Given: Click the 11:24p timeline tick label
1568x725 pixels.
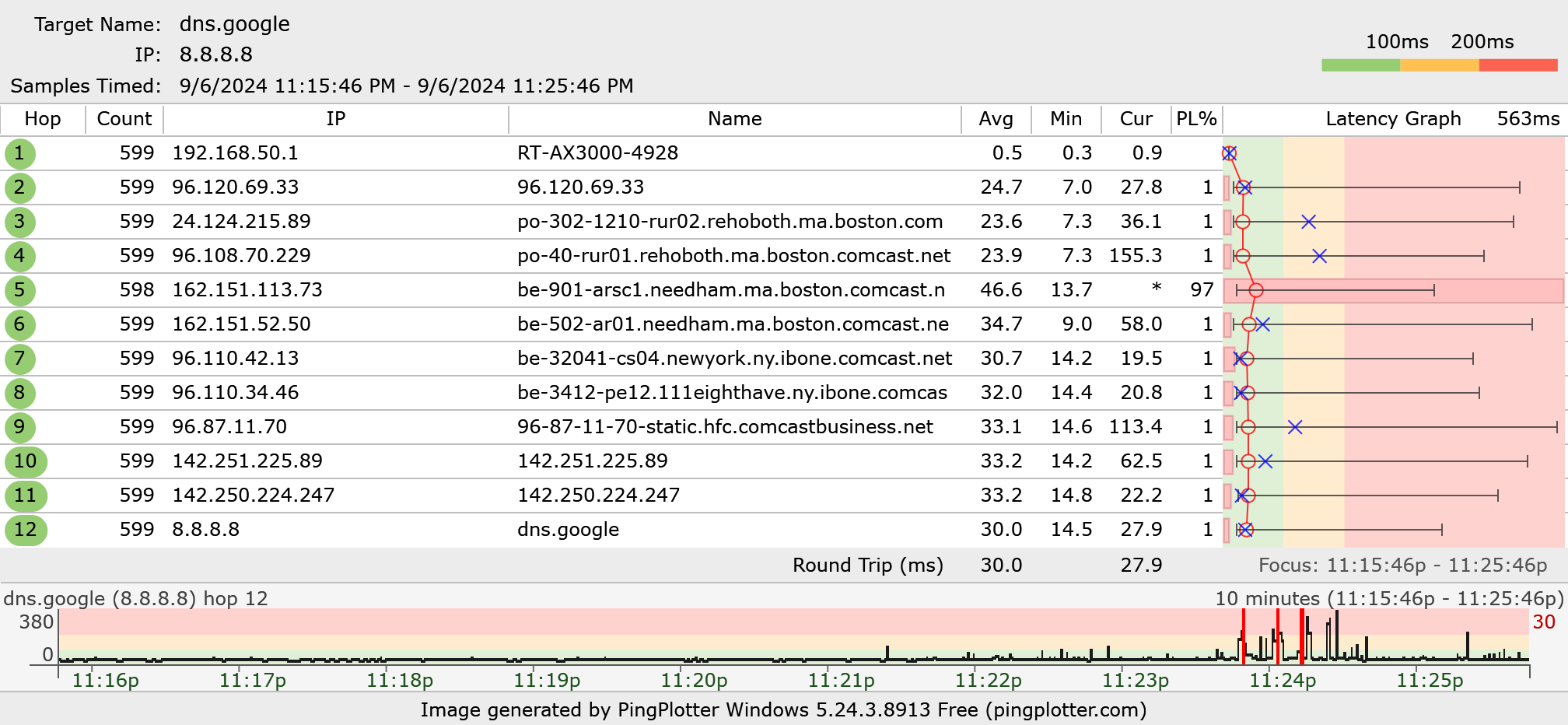Looking at the screenshot, I should tap(1283, 681).
